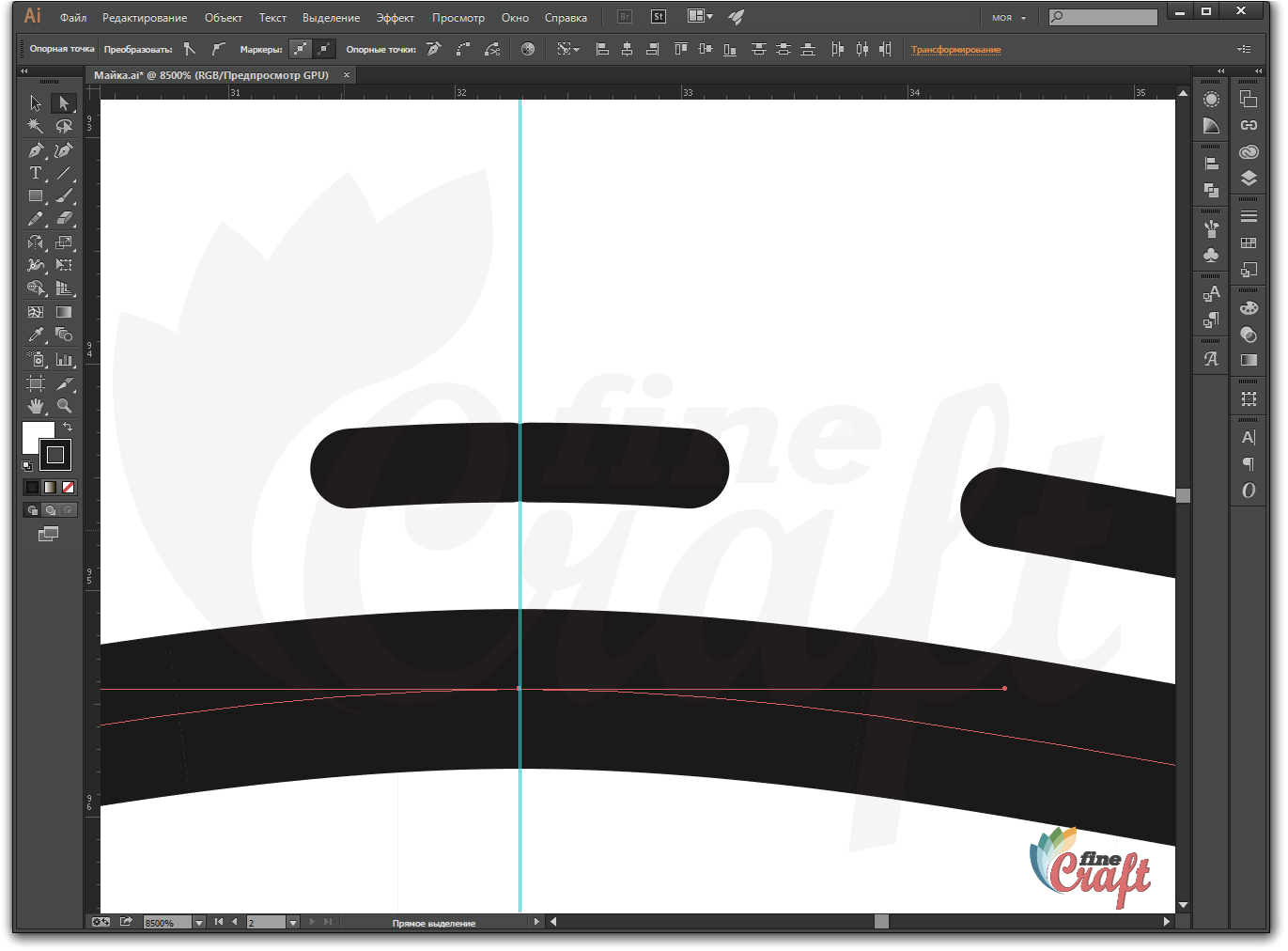Image resolution: width=1288 pixels, height=951 pixels.
Task: Set fill to None mode
Action: coord(68,487)
